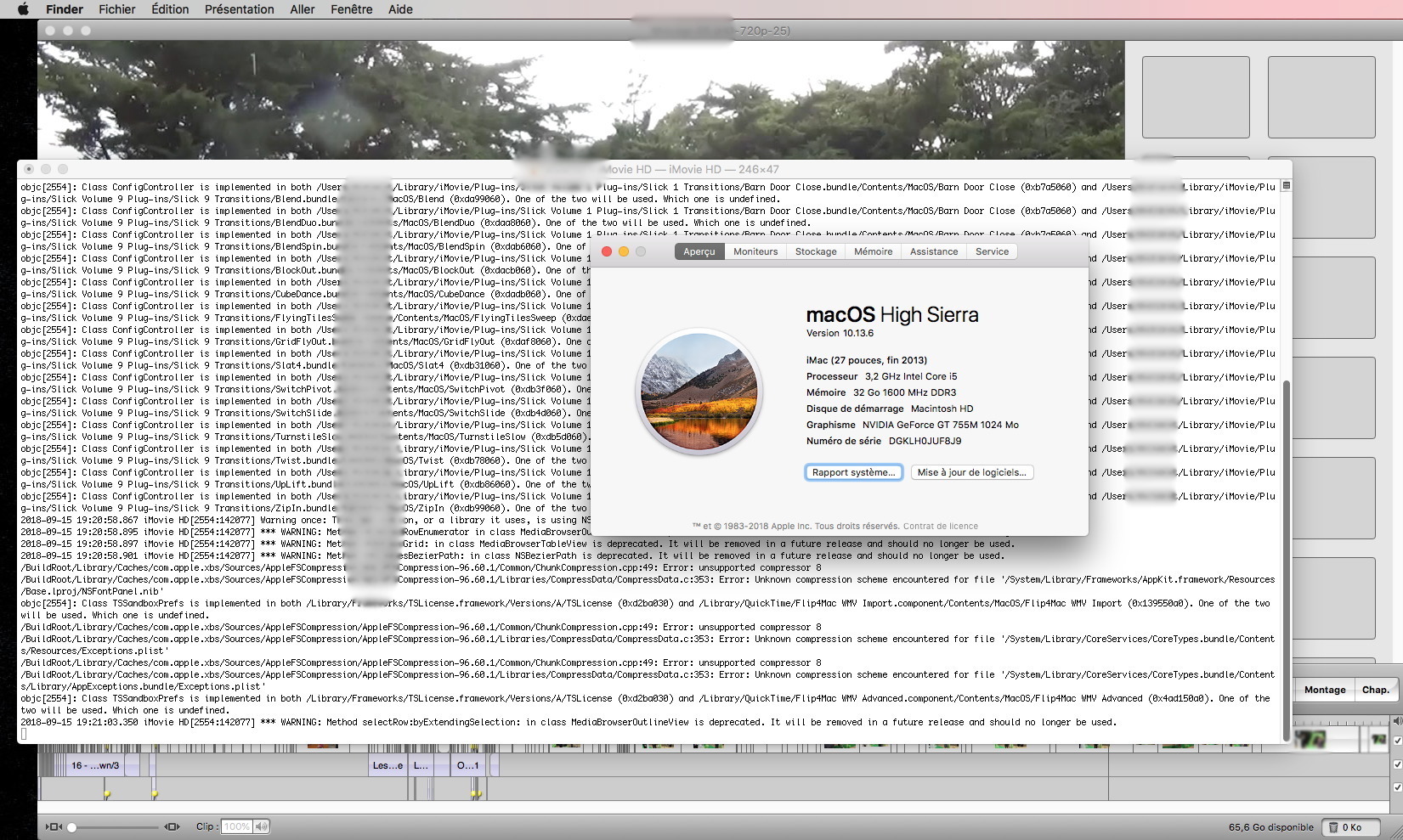This screenshot has width=1403, height=840.
Task: Click the iMovie video preview of trees
Action: (x=580, y=100)
